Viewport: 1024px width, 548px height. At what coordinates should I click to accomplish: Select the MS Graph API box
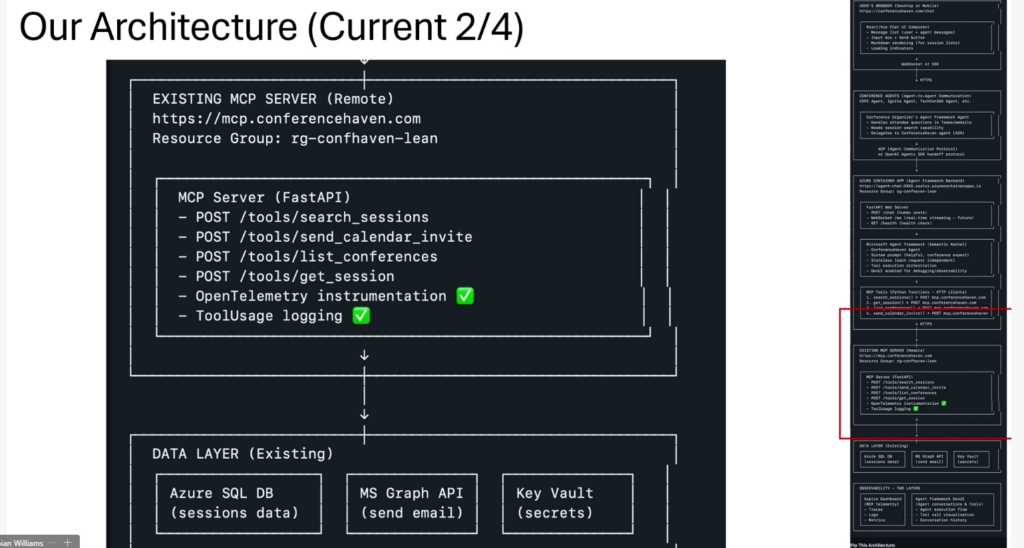pos(411,503)
